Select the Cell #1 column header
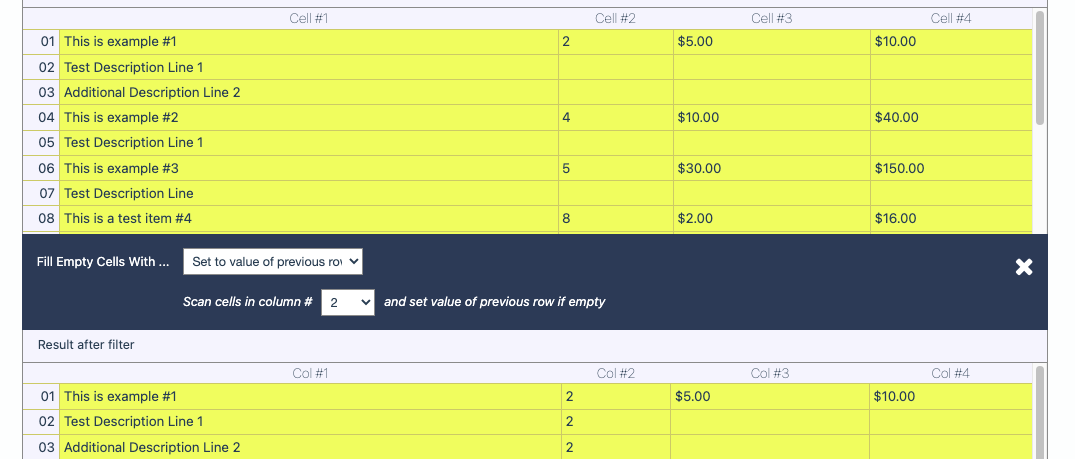This screenshot has height=459, width=1075. pos(309,19)
